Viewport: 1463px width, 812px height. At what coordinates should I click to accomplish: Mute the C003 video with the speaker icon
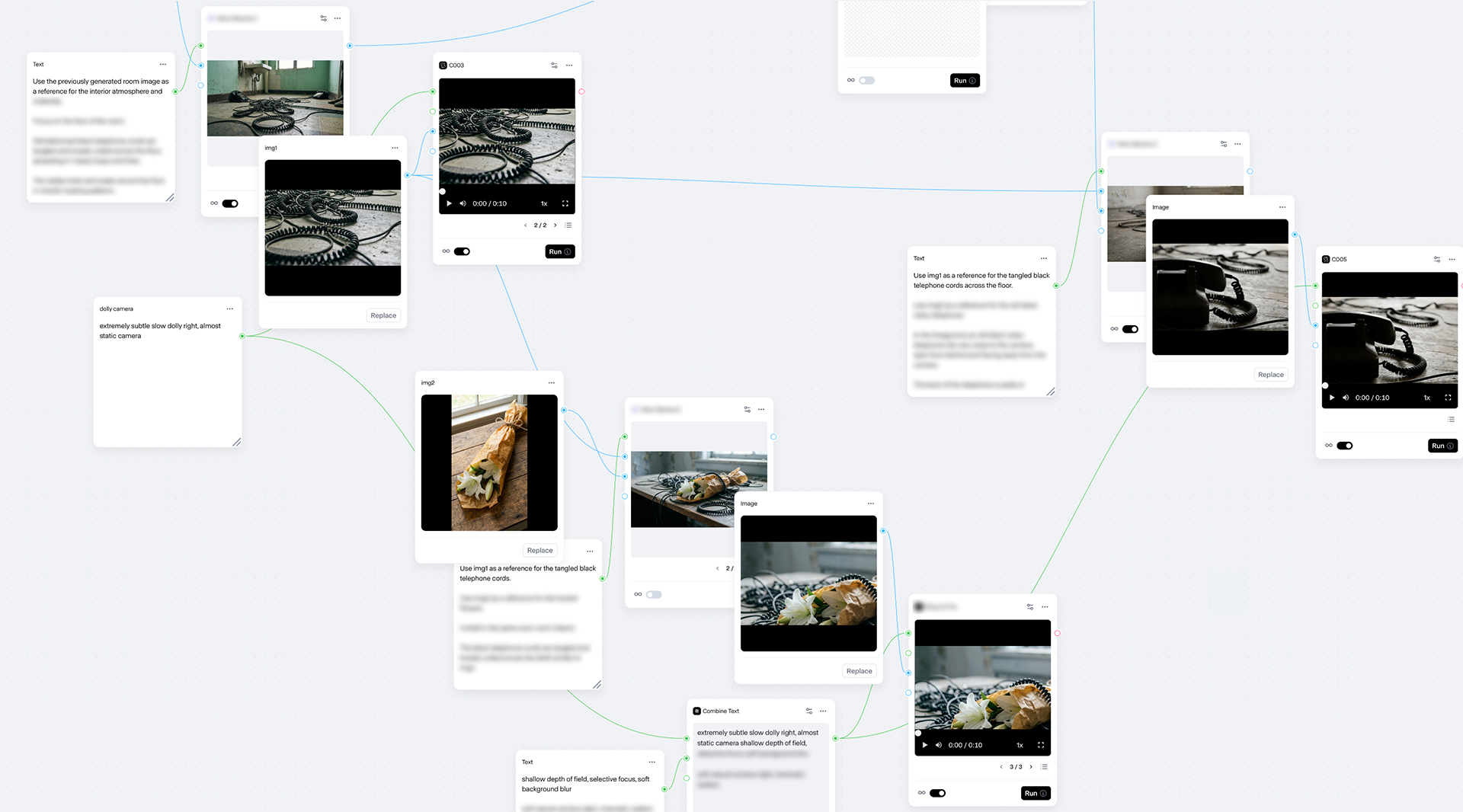click(x=463, y=204)
